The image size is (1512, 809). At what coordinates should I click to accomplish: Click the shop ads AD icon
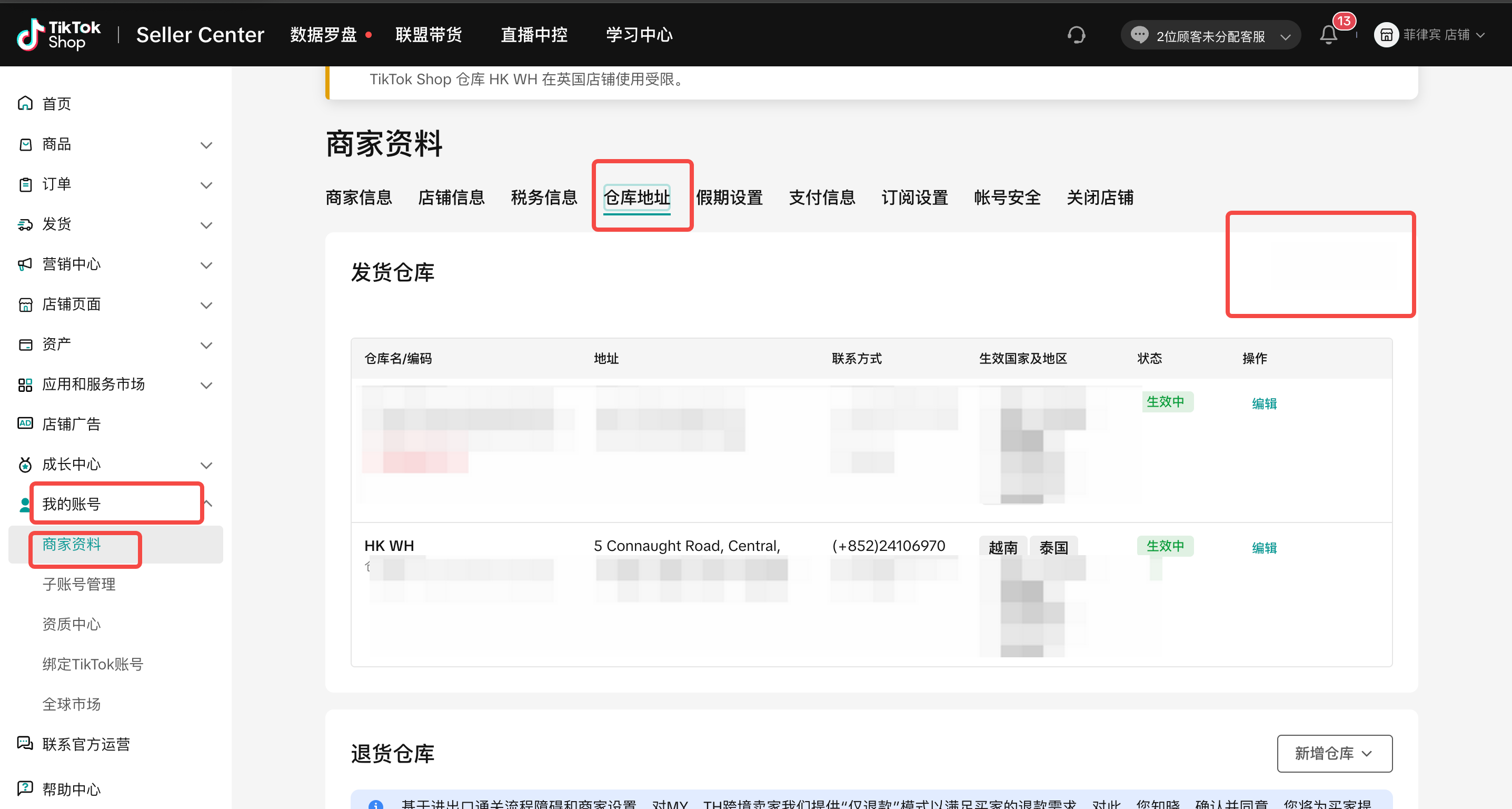pos(25,423)
